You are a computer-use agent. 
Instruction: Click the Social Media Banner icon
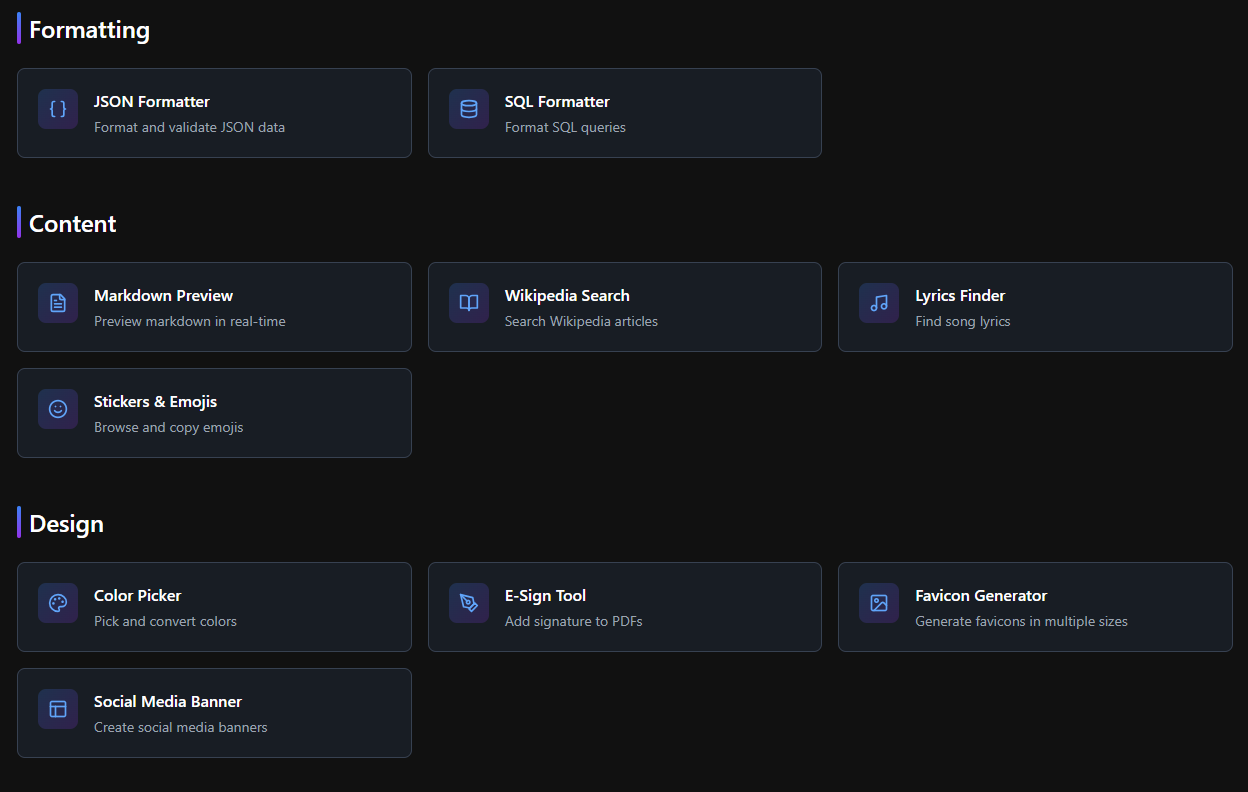coord(58,709)
